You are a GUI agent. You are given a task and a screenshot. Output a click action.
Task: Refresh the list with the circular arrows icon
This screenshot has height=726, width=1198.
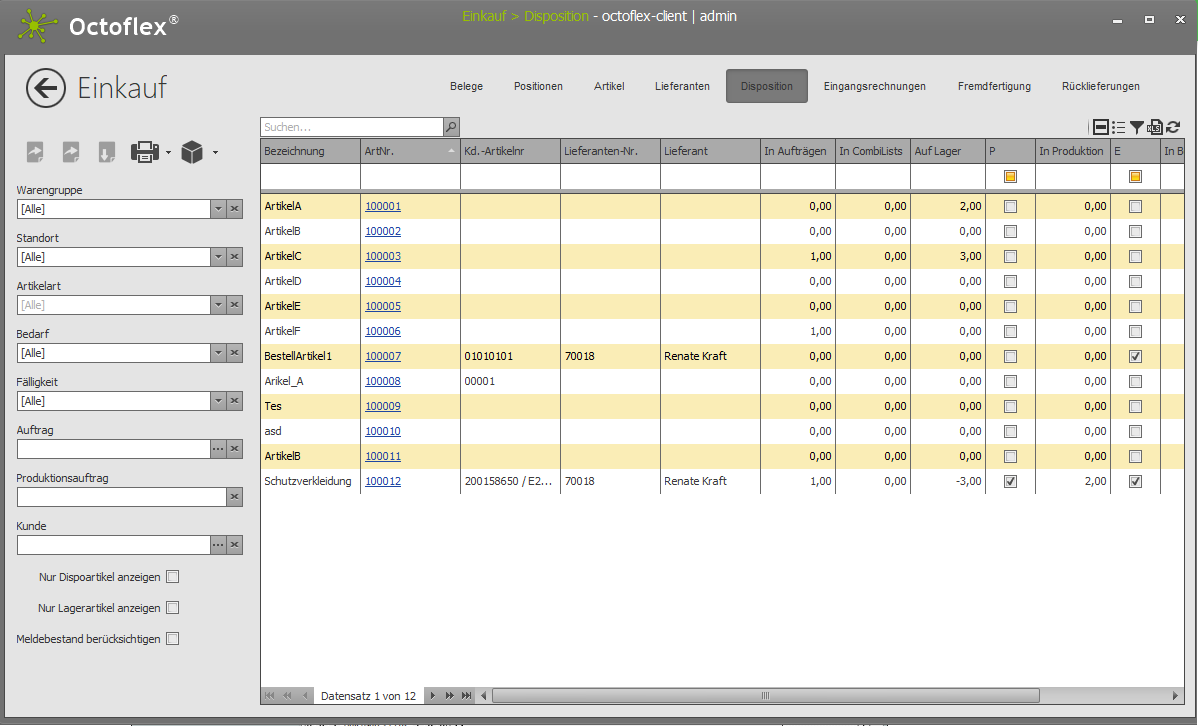pyautogui.click(x=1173, y=127)
